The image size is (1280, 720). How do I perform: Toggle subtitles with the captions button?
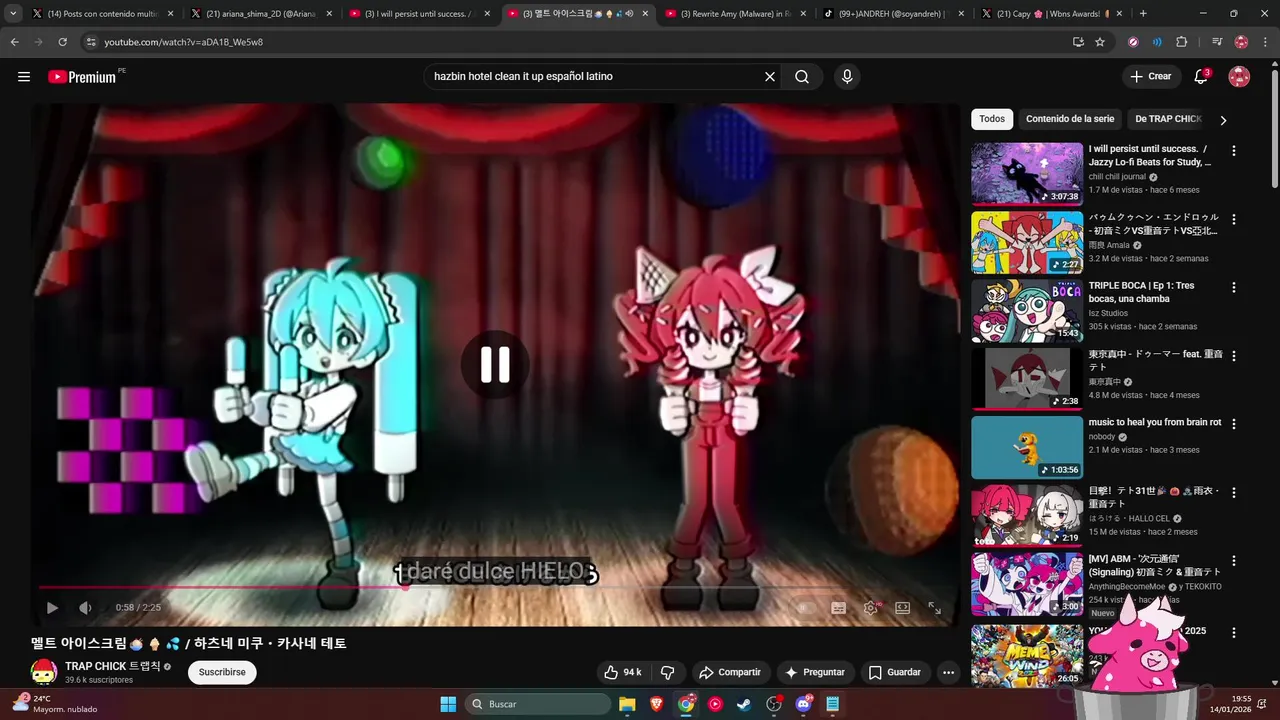pos(838,607)
